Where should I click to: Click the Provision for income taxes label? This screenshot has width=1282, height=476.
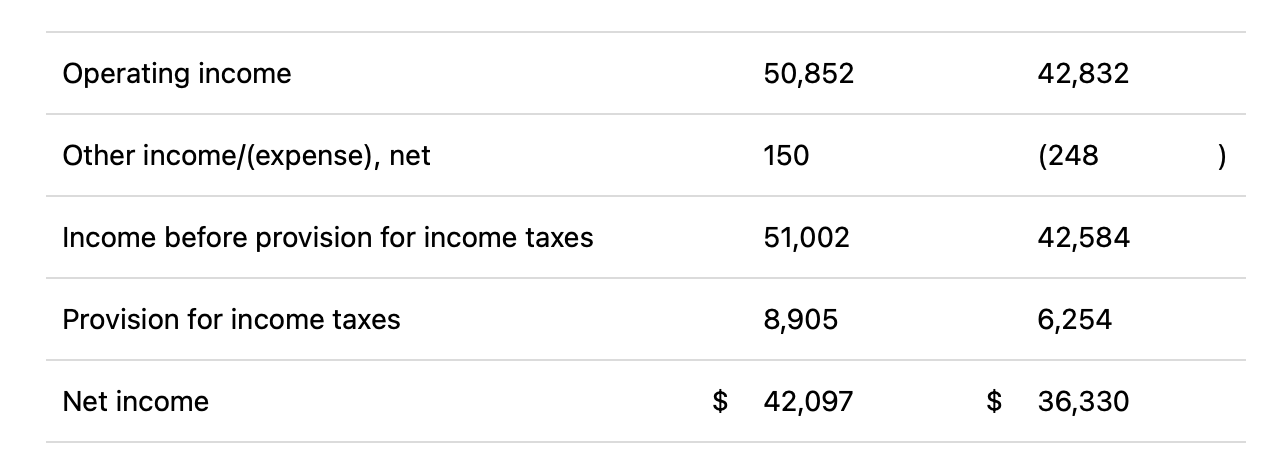tap(231, 320)
